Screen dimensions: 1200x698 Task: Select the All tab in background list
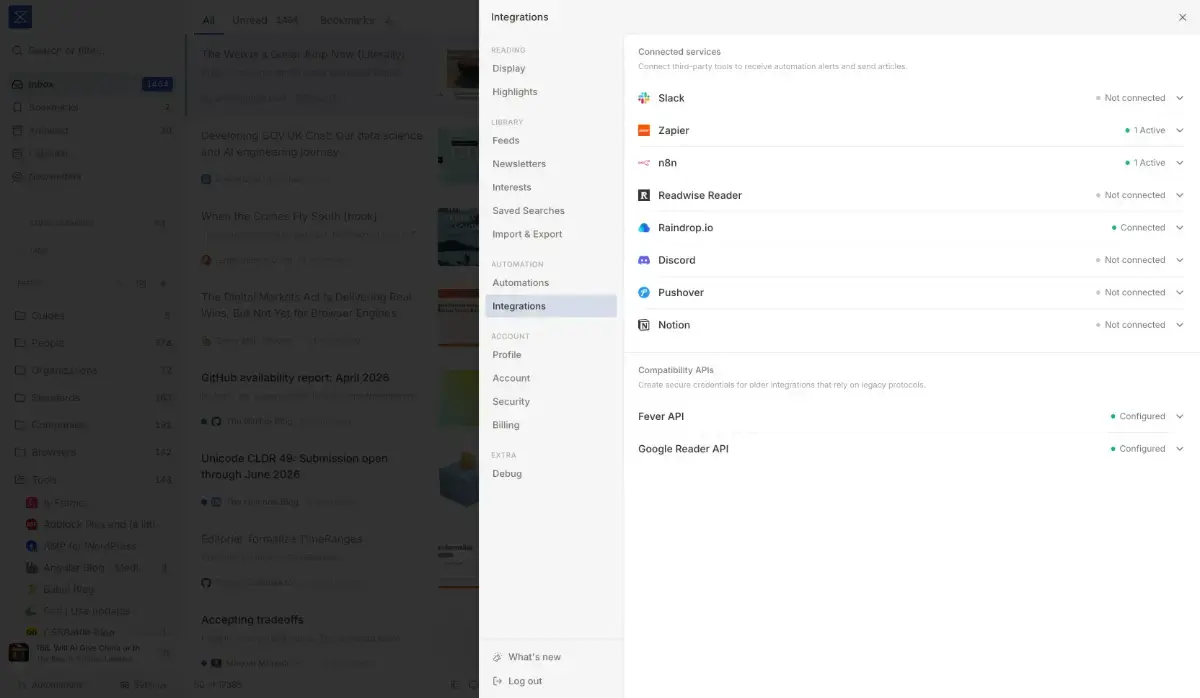(208, 20)
